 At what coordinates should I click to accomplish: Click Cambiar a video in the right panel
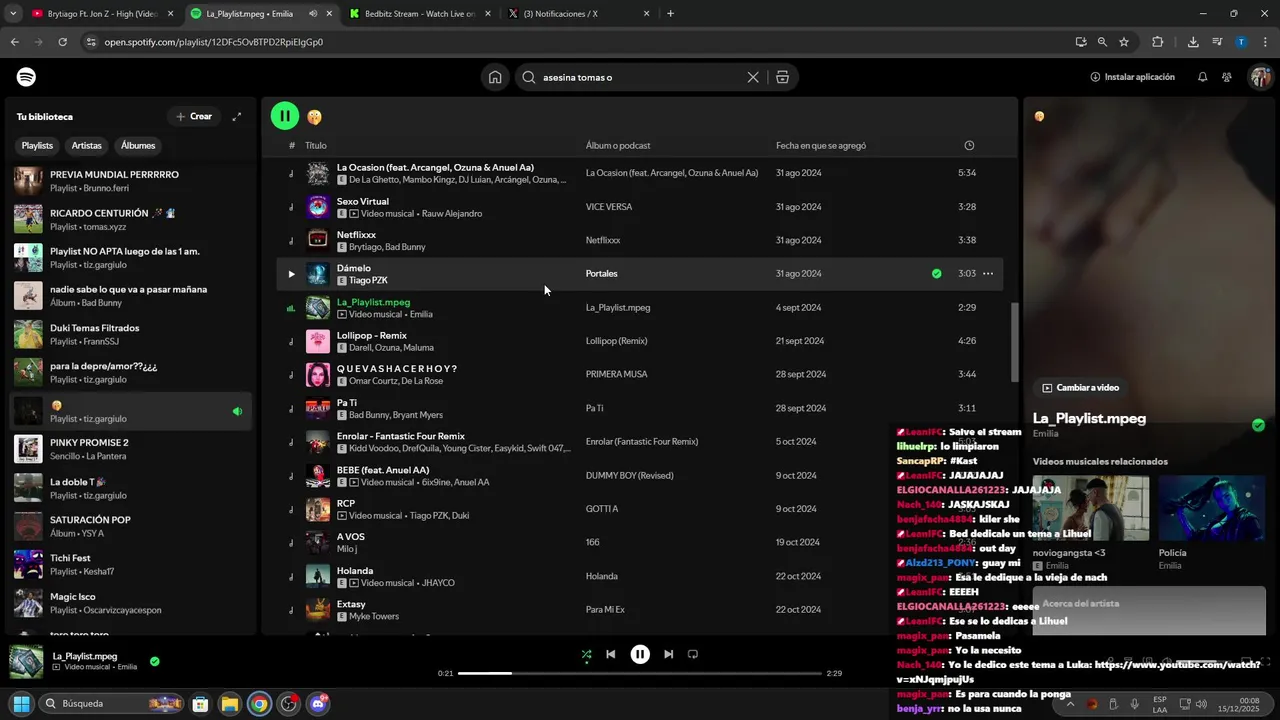pyautogui.click(x=1080, y=387)
